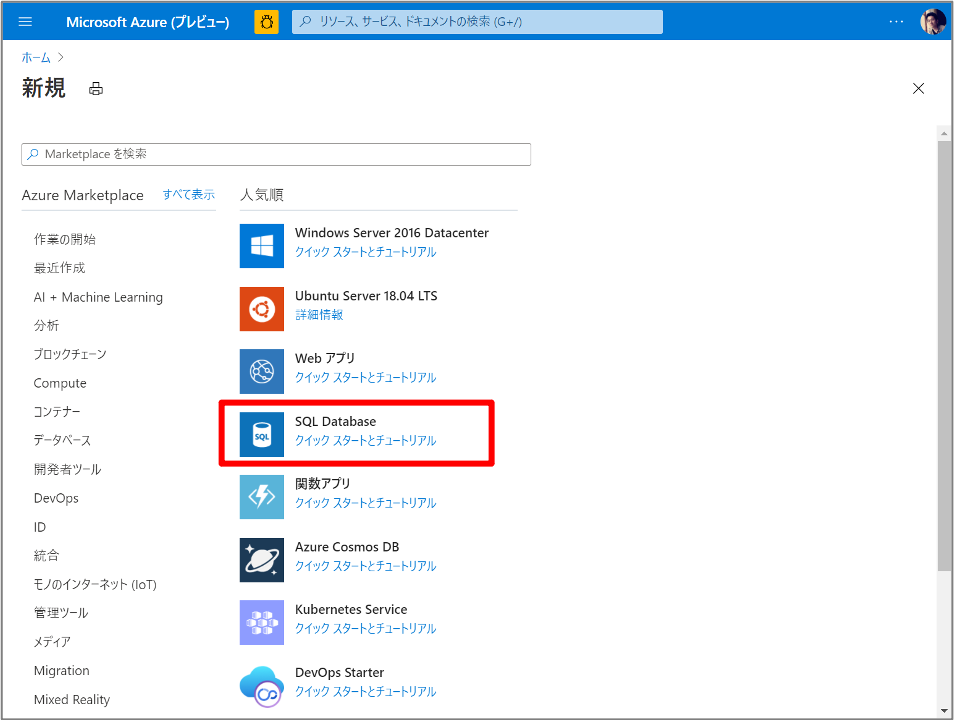The height and width of the screenshot is (720, 954).
Task: Click the yellow bug report icon
Action: point(266,22)
